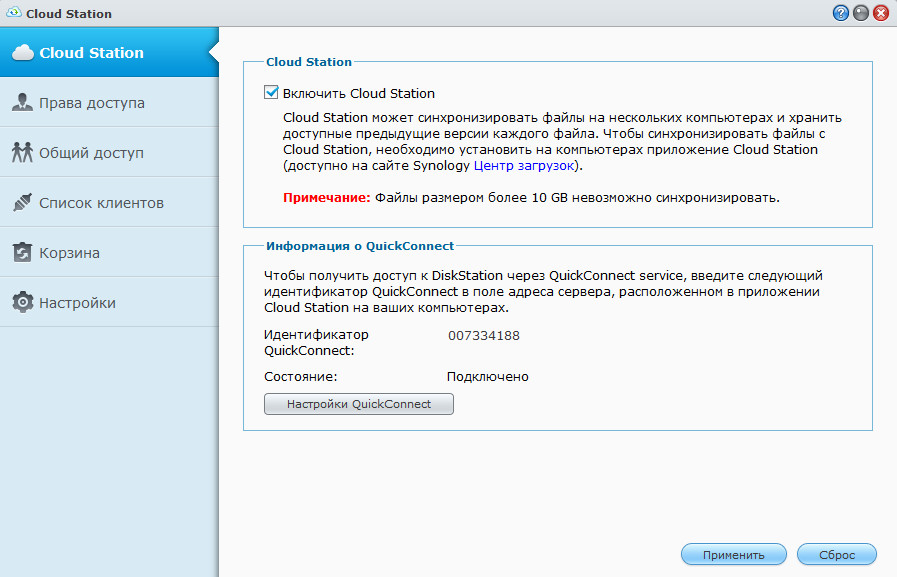Open the Список клиентов section label

point(101,203)
